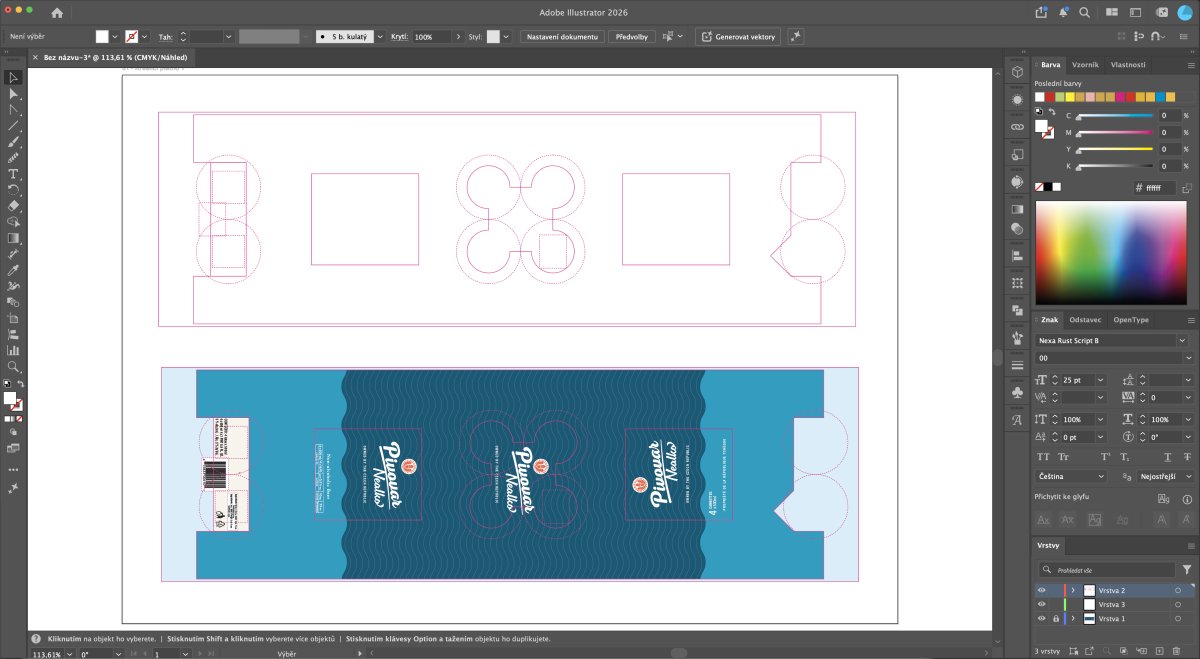Click the cyan C slider track
1200x659 pixels.
pyautogui.click(x=1114, y=116)
